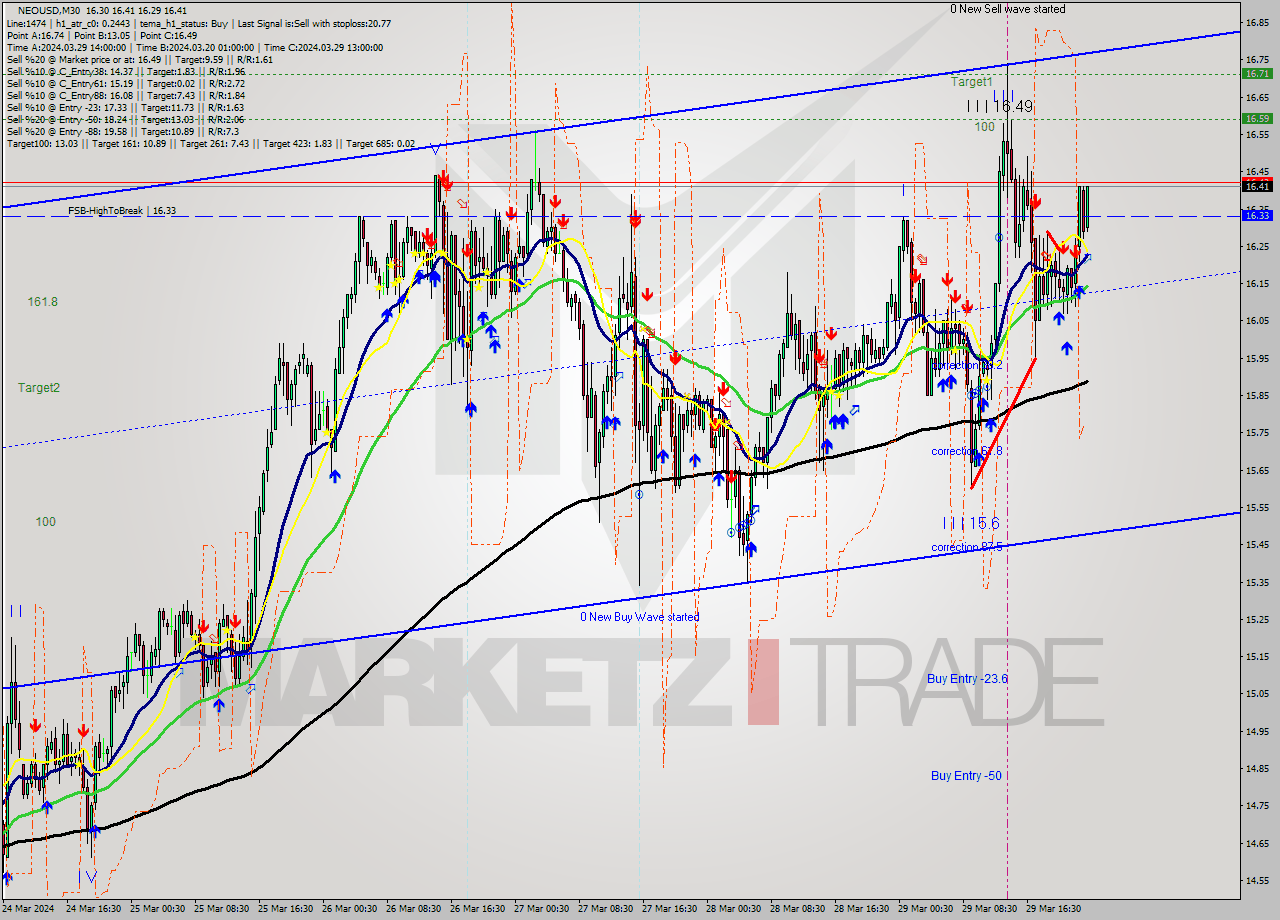Click the 'I I I 15.6' wave label
The image size is (1280, 920).
[970, 524]
